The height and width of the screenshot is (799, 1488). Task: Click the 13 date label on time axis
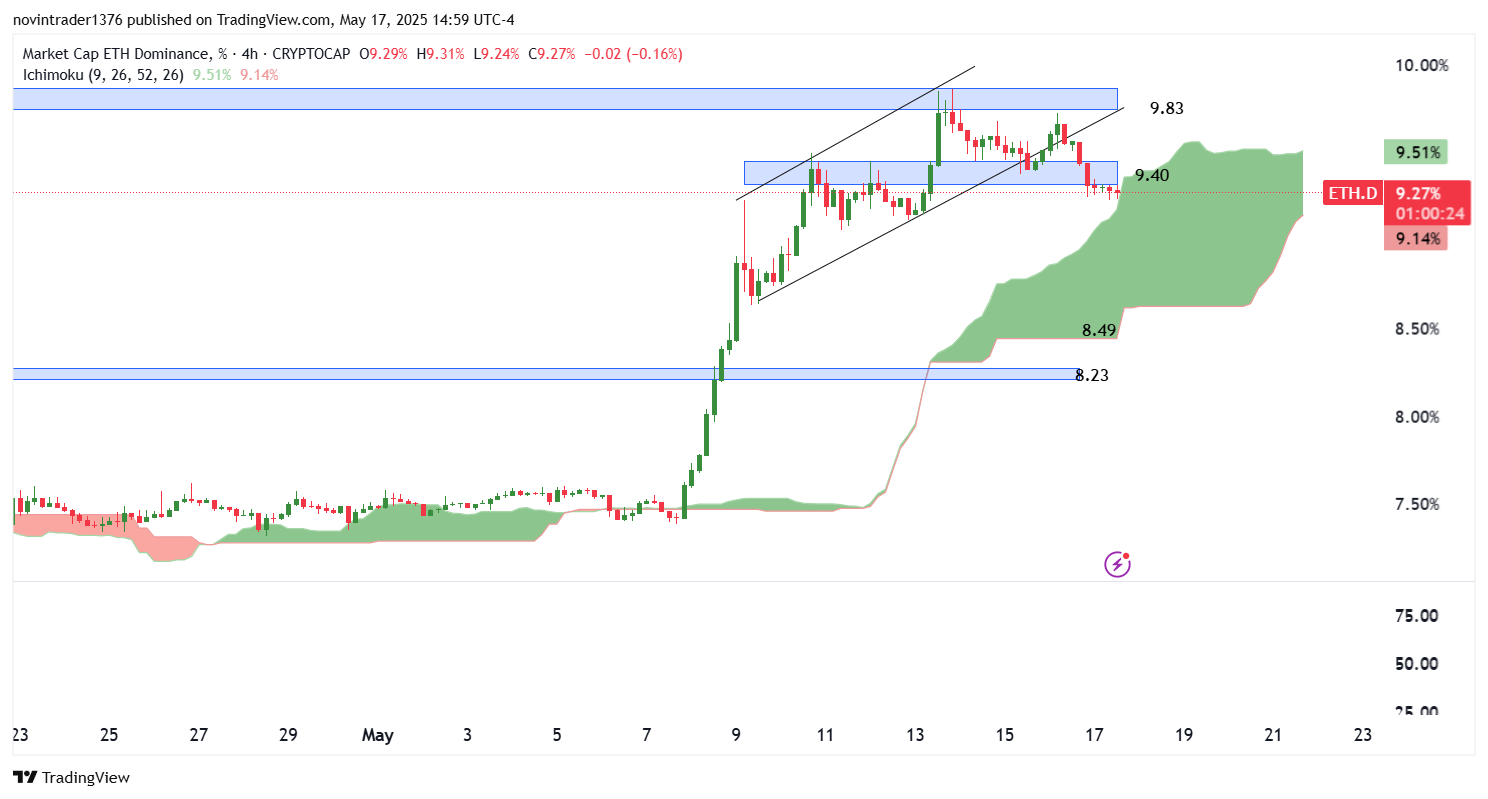915,735
